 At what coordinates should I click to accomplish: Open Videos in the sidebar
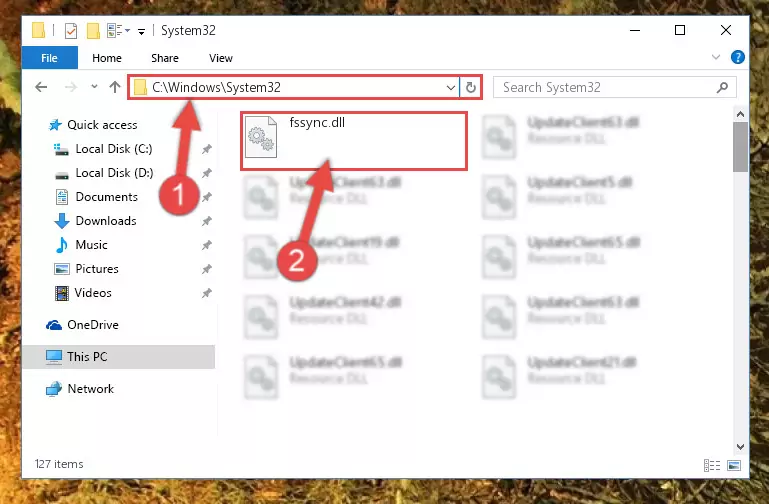(93, 293)
